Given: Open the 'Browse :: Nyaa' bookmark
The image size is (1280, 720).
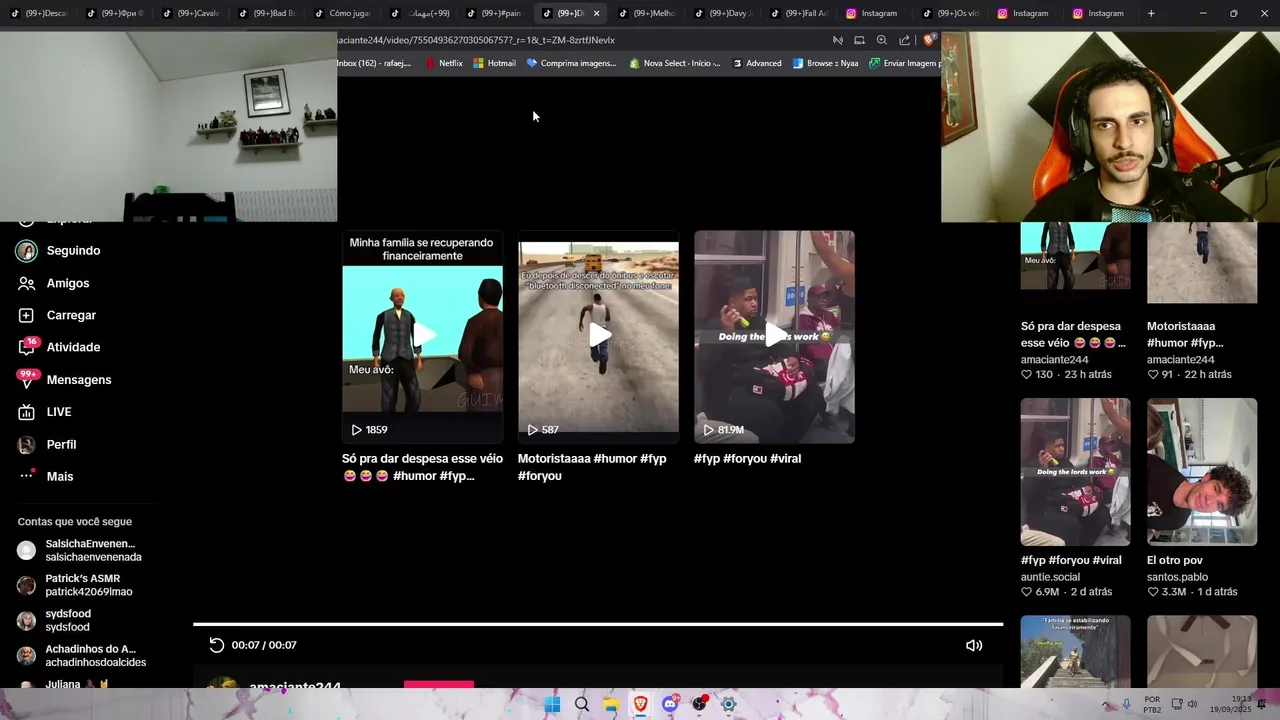Looking at the screenshot, I should coord(825,63).
